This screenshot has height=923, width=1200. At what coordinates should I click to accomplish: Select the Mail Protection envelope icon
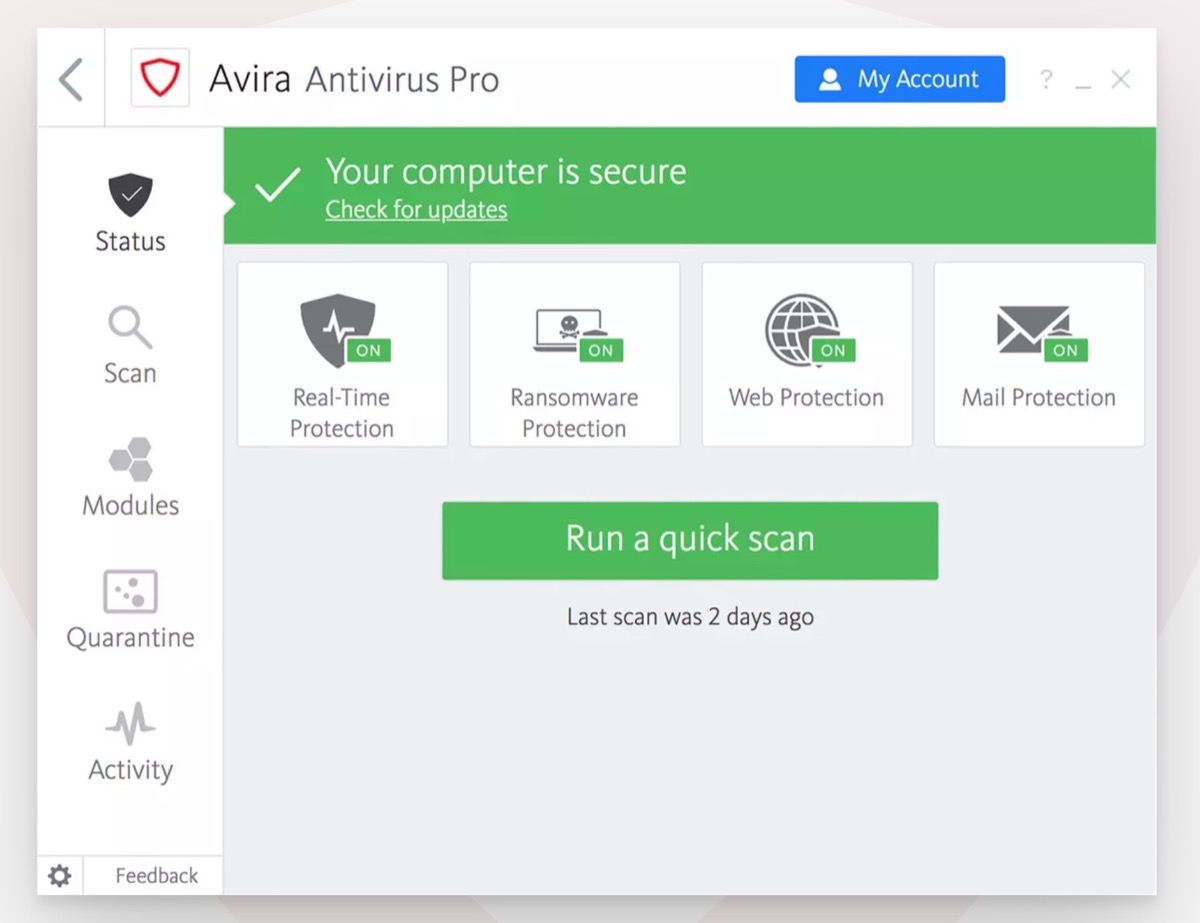(1034, 325)
